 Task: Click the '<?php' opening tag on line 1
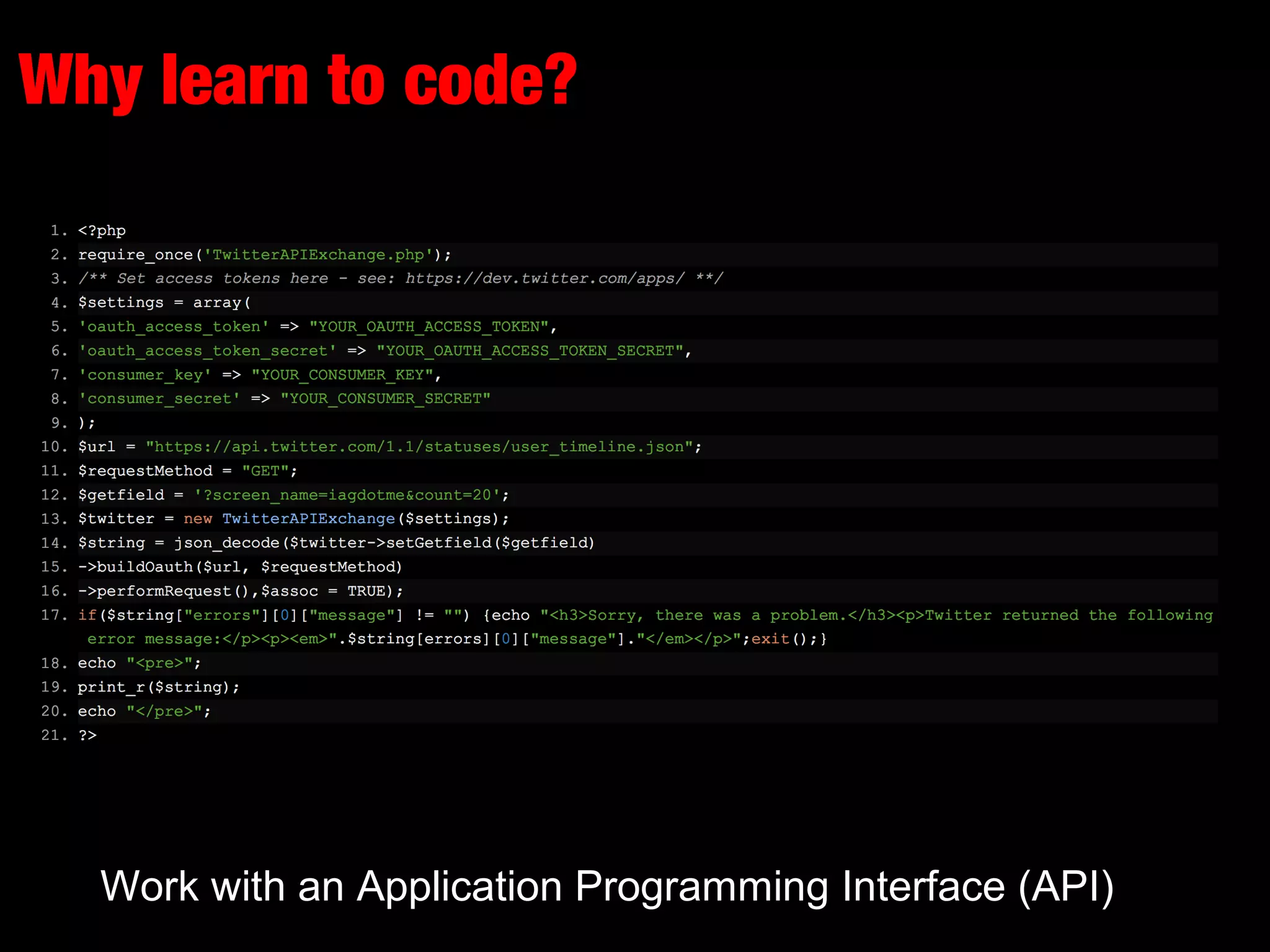[x=102, y=231]
